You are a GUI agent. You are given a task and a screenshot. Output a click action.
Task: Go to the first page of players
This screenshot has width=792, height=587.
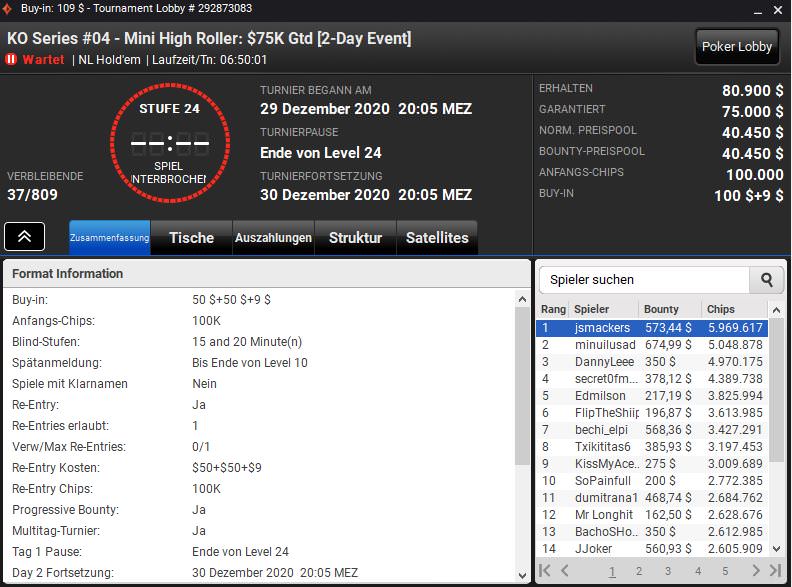click(x=546, y=571)
